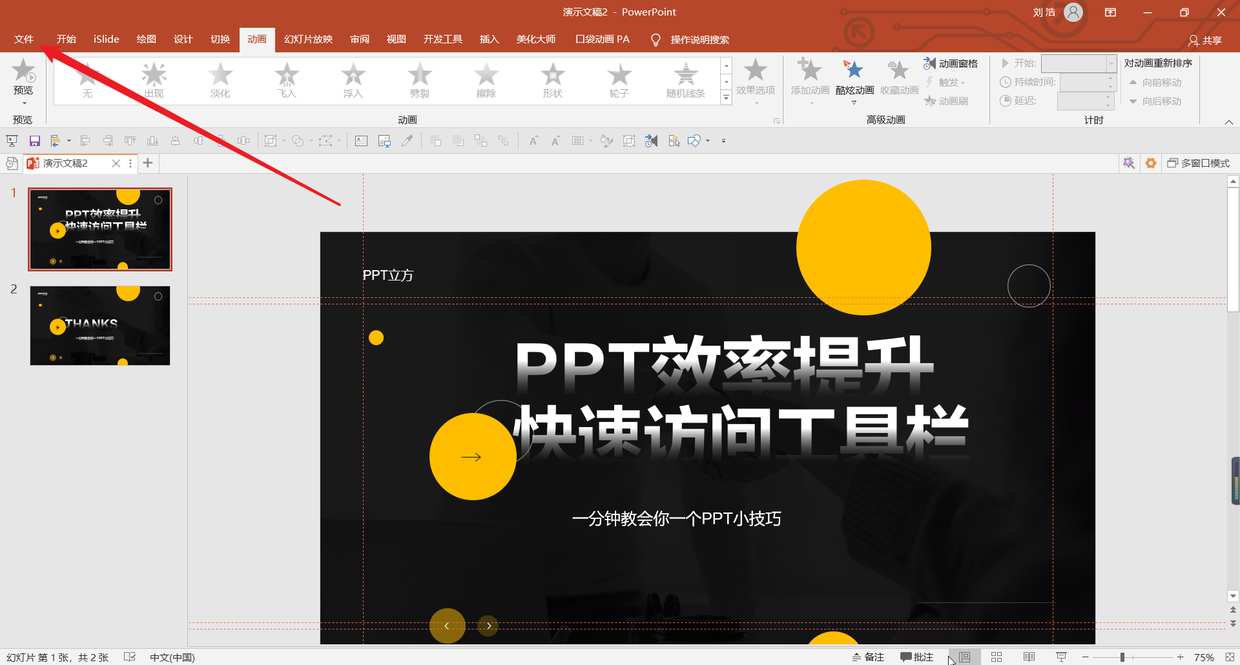Click the zoom in plus button
Image resolution: width=1240 pixels, height=665 pixels.
click(1180, 657)
